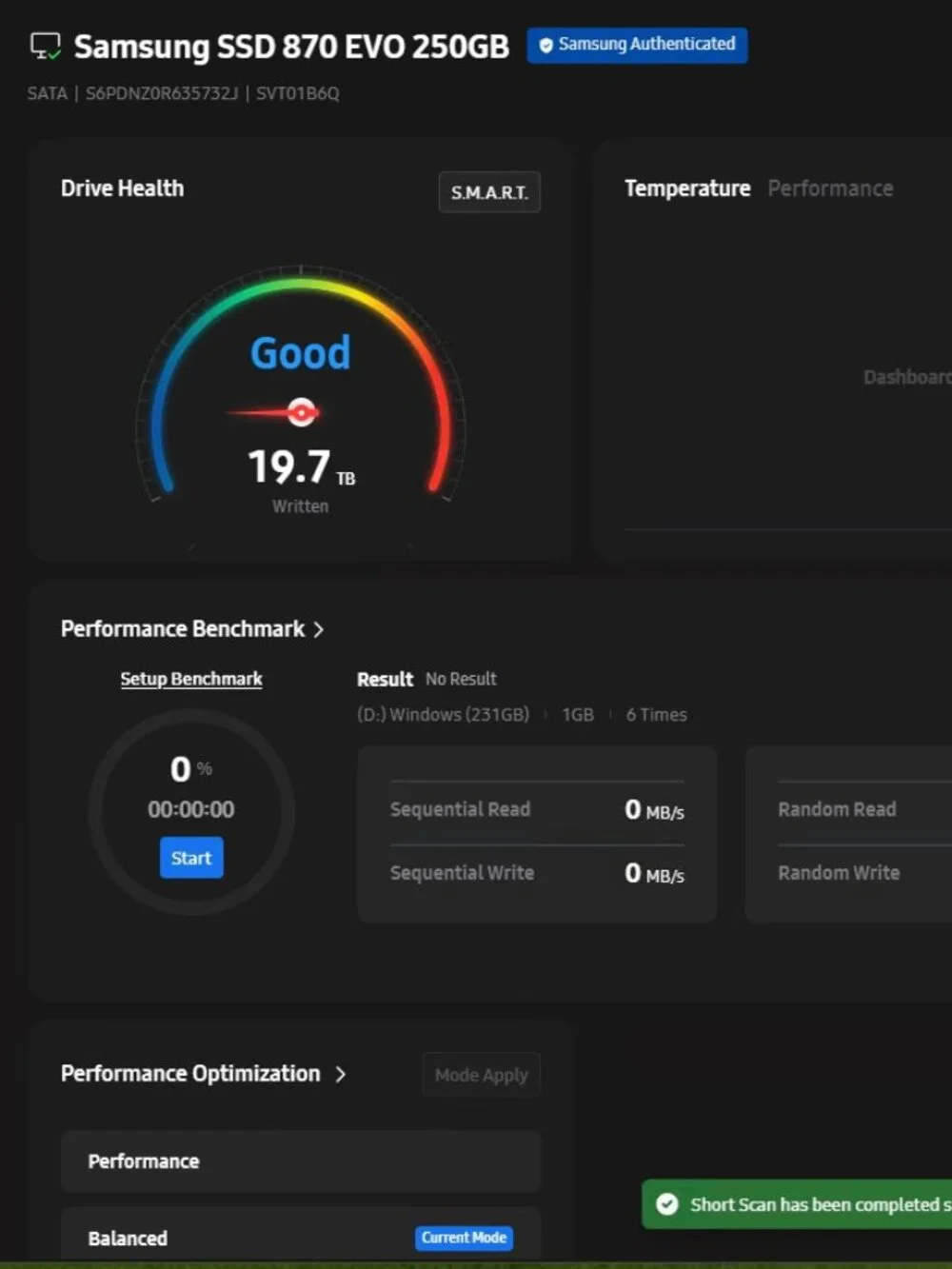Switch to the Performance tab next to Temperature

coord(830,188)
